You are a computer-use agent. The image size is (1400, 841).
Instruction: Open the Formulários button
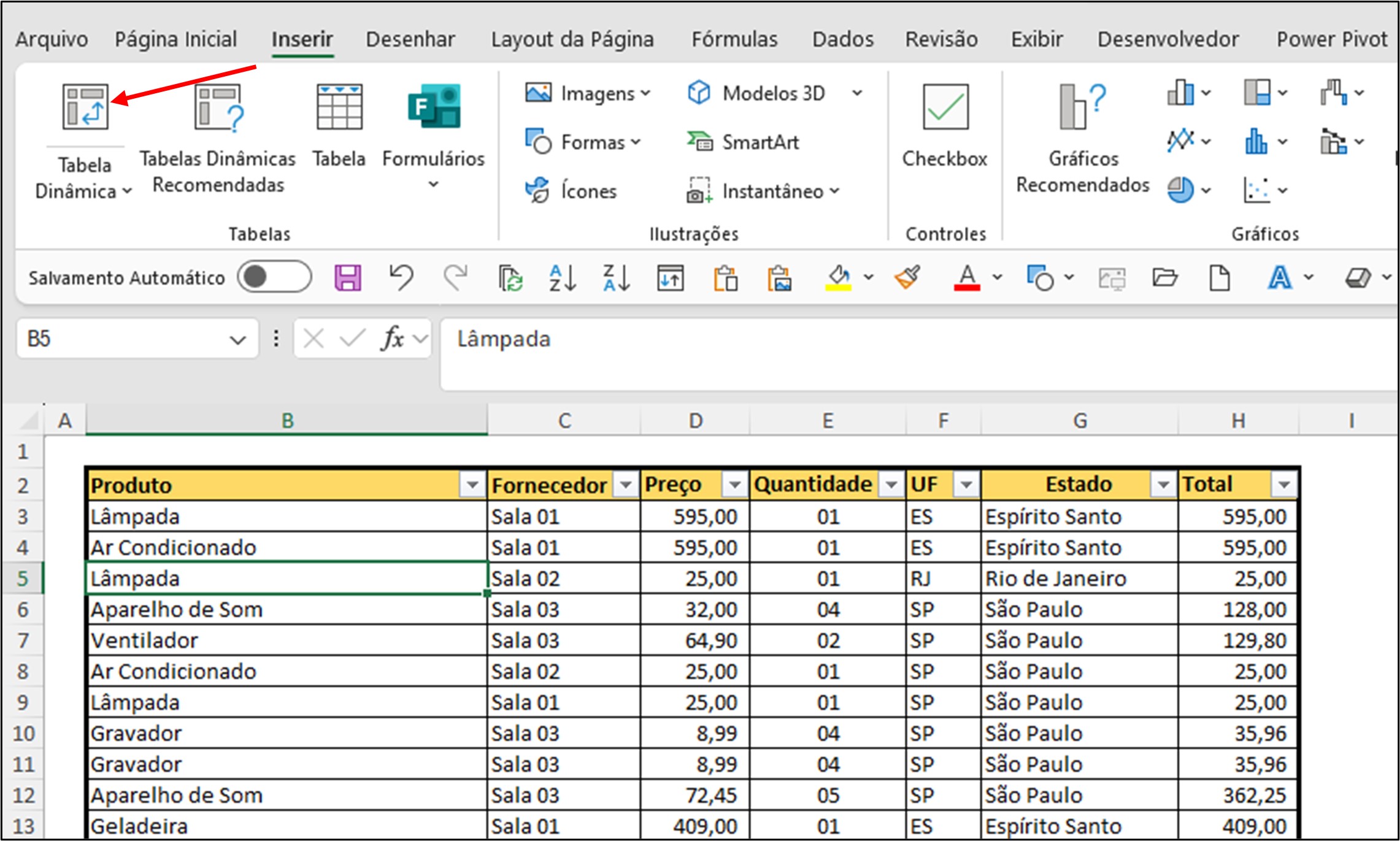(433, 135)
